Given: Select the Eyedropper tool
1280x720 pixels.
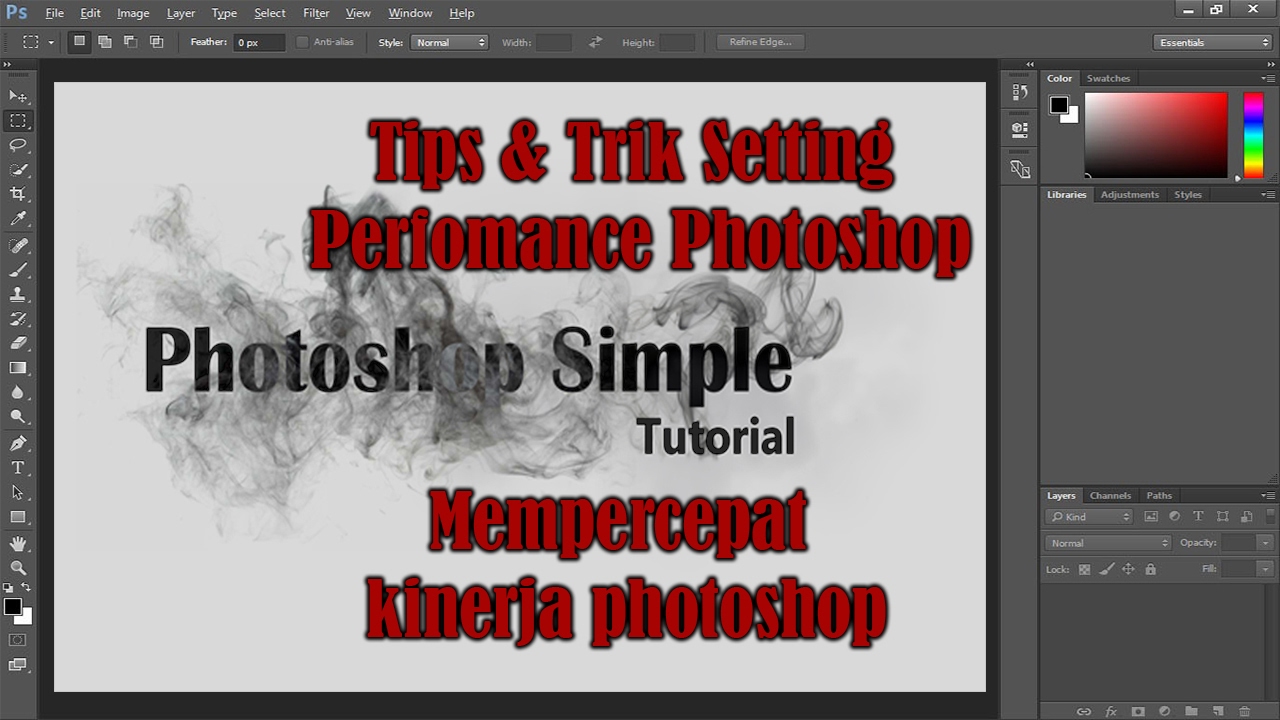Looking at the screenshot, I should 18,219.
